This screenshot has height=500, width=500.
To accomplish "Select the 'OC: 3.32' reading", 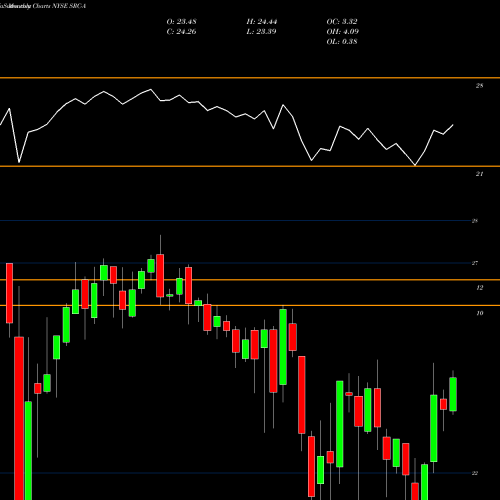I will (x=342, y=22).
